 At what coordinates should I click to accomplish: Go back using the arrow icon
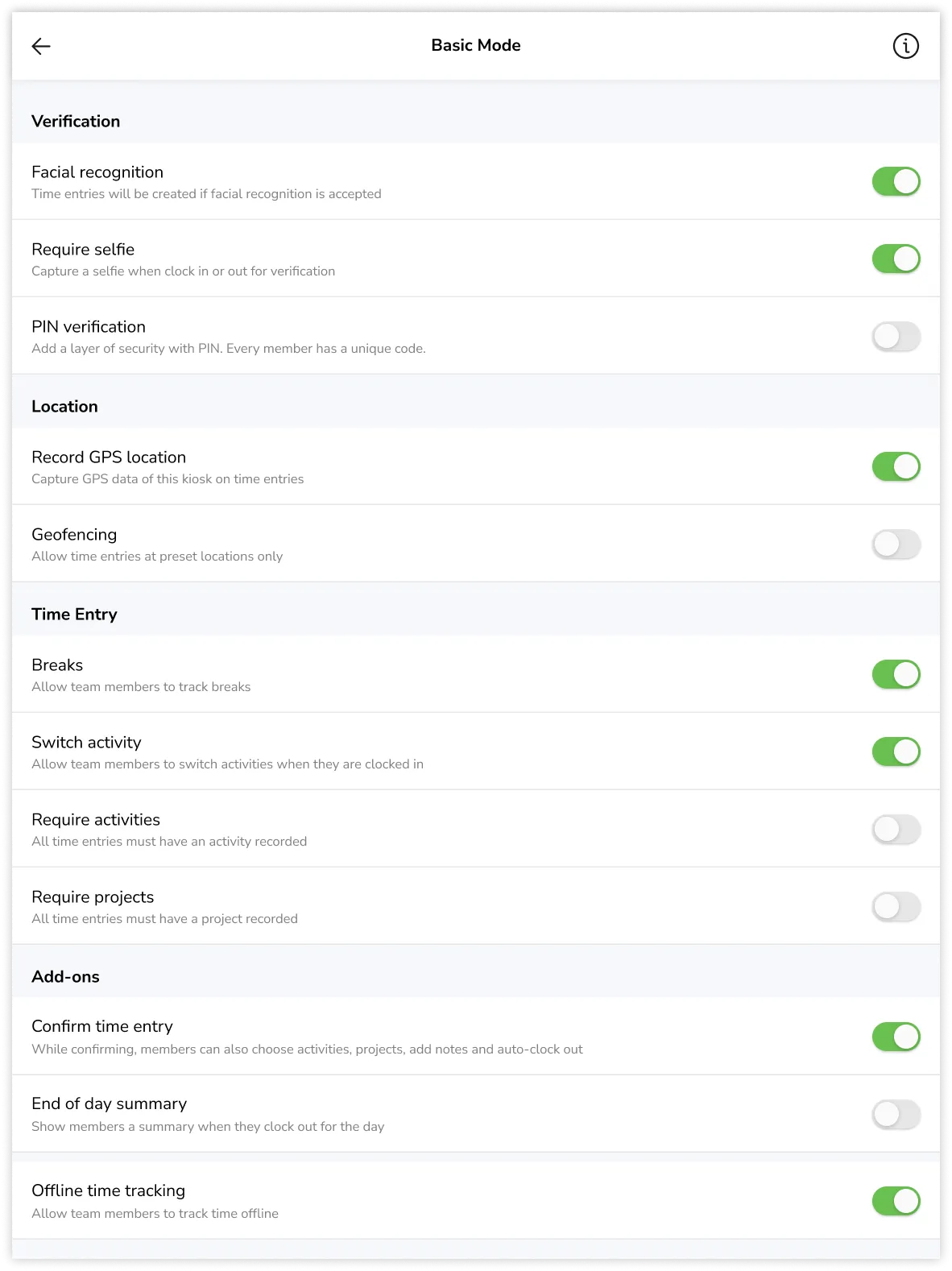(x=41, y=47)
